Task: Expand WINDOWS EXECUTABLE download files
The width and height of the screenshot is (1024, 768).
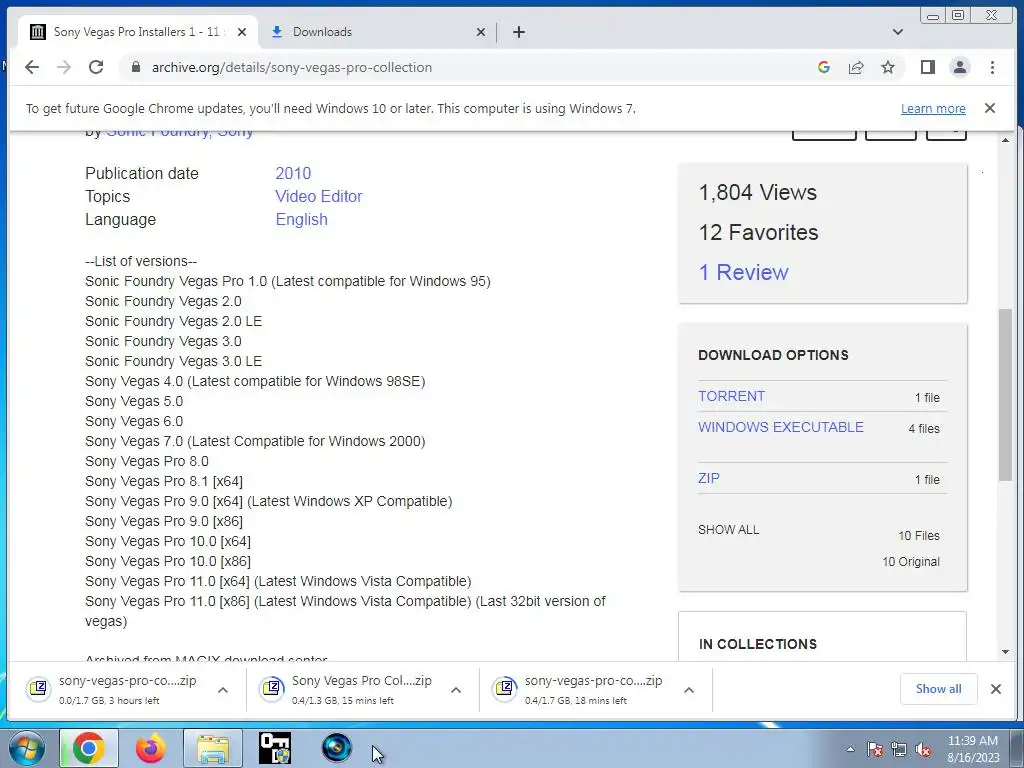Action: pos(780,427)
